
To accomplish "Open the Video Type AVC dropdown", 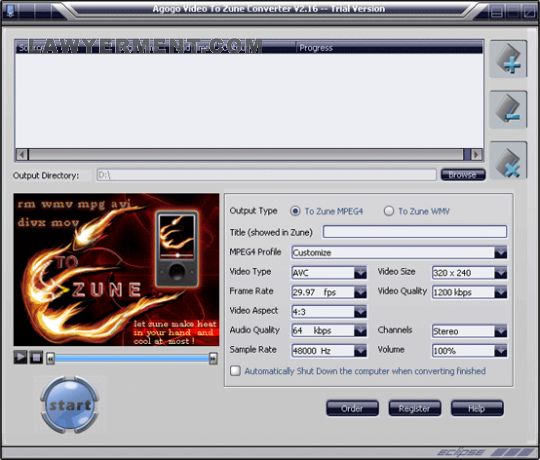I will coord(329,273).
